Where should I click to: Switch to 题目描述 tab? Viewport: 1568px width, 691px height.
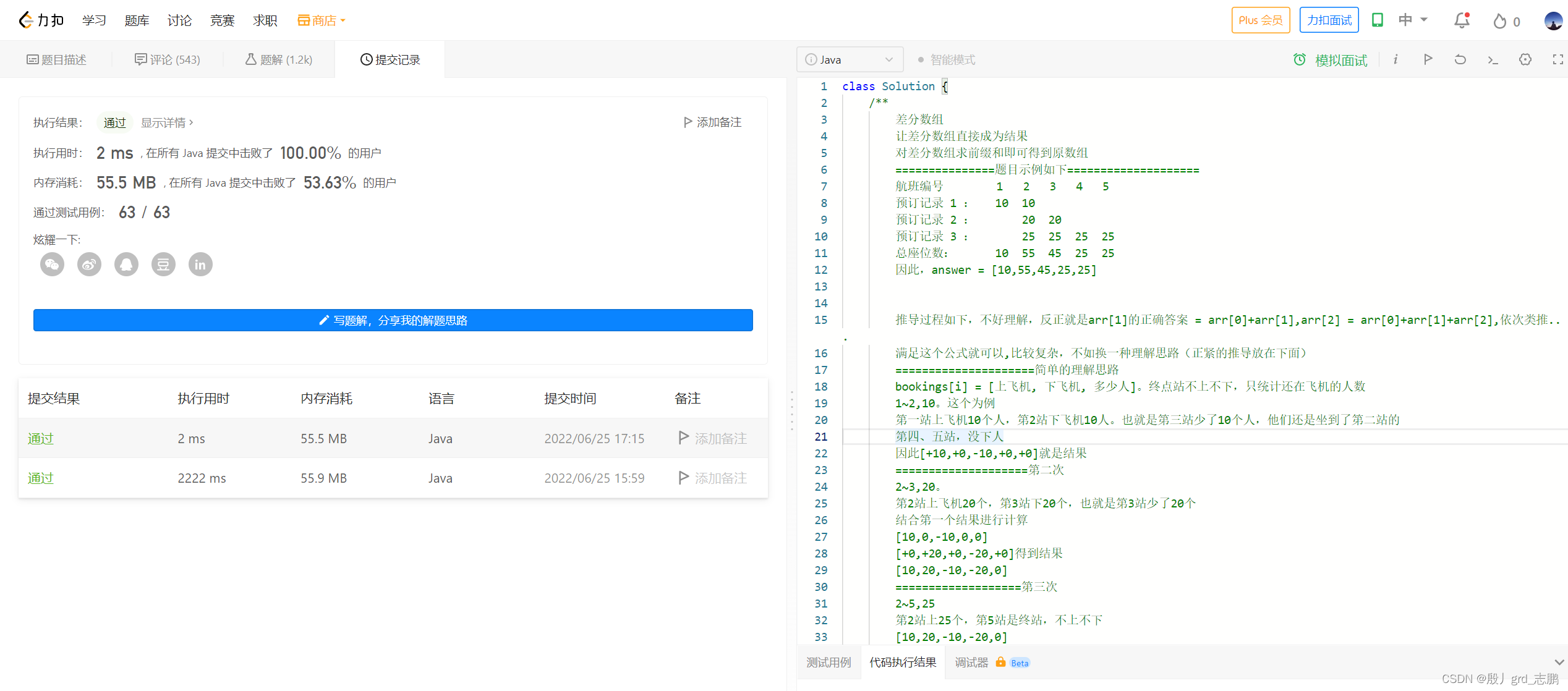pyautogui.click(x=56, y=60)
